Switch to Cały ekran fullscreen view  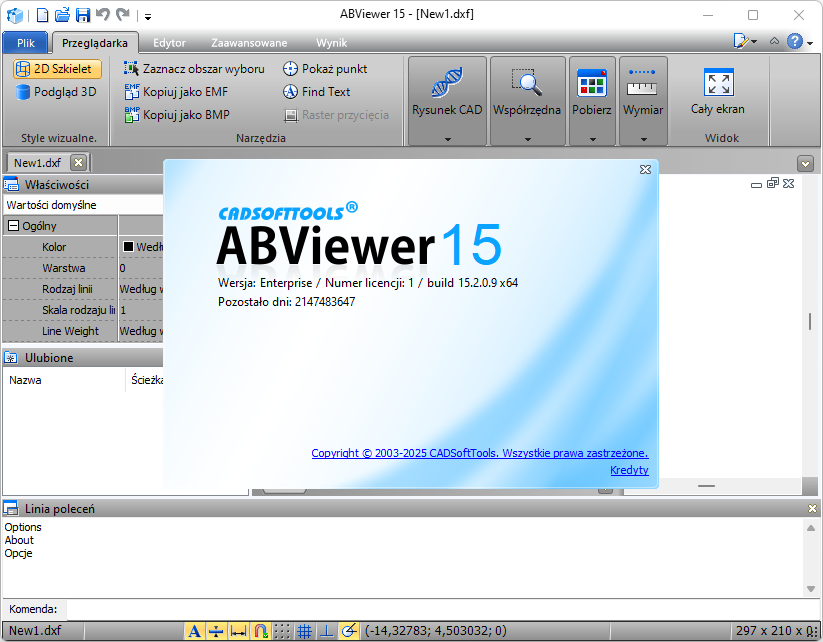[718, 92]
